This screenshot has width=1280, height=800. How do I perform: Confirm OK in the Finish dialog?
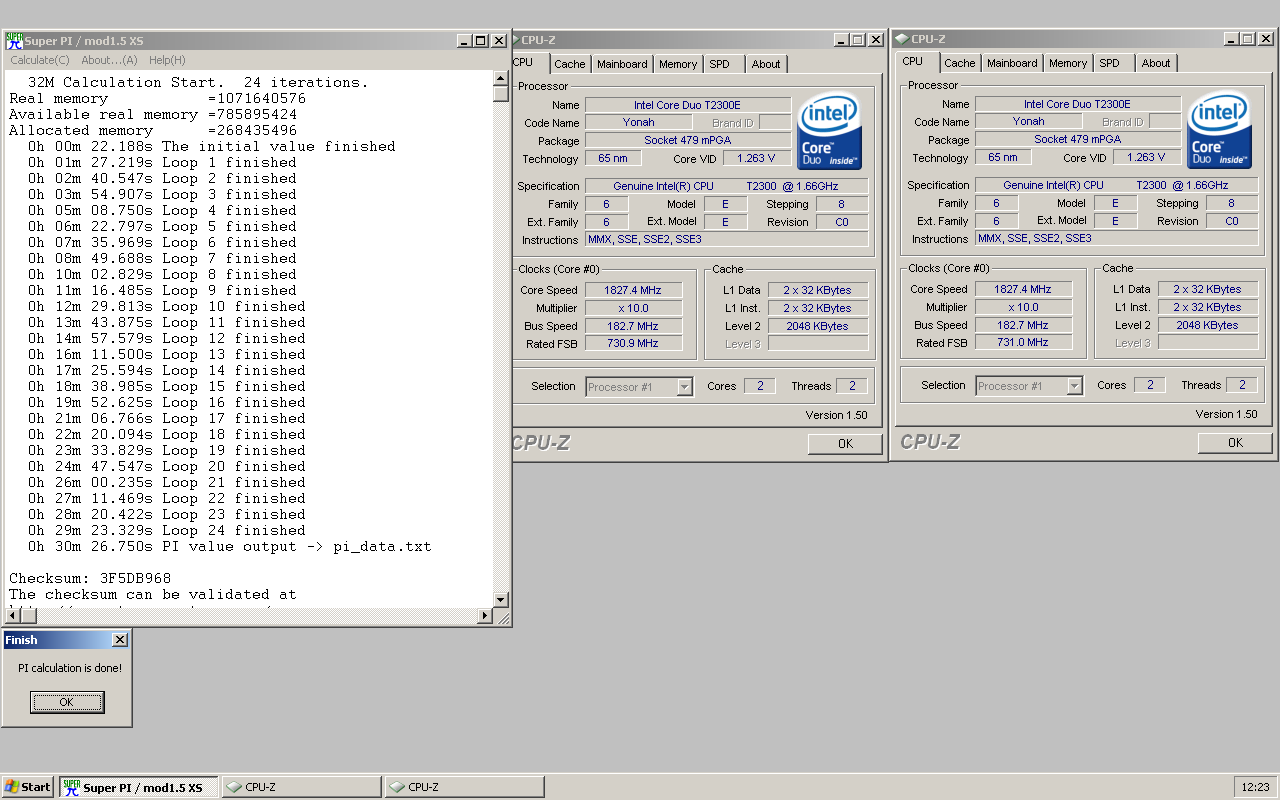(67, 702)
